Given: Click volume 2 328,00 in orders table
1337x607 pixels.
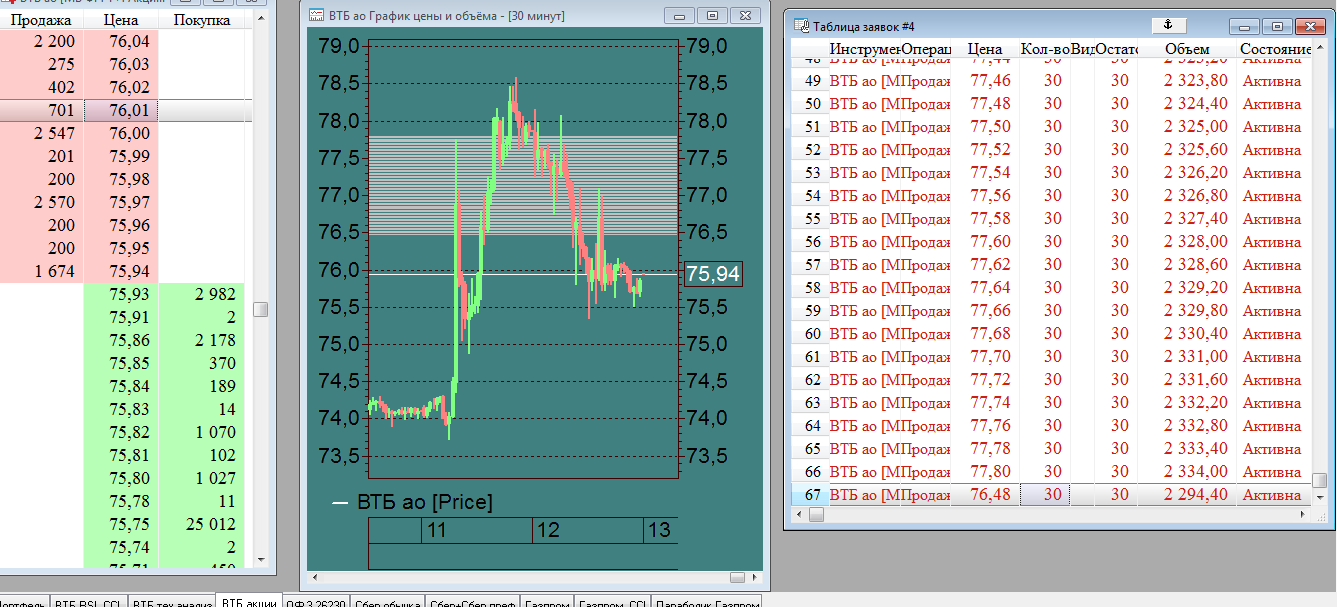Looking at the screenshot, I should [x=1195, y=242].
